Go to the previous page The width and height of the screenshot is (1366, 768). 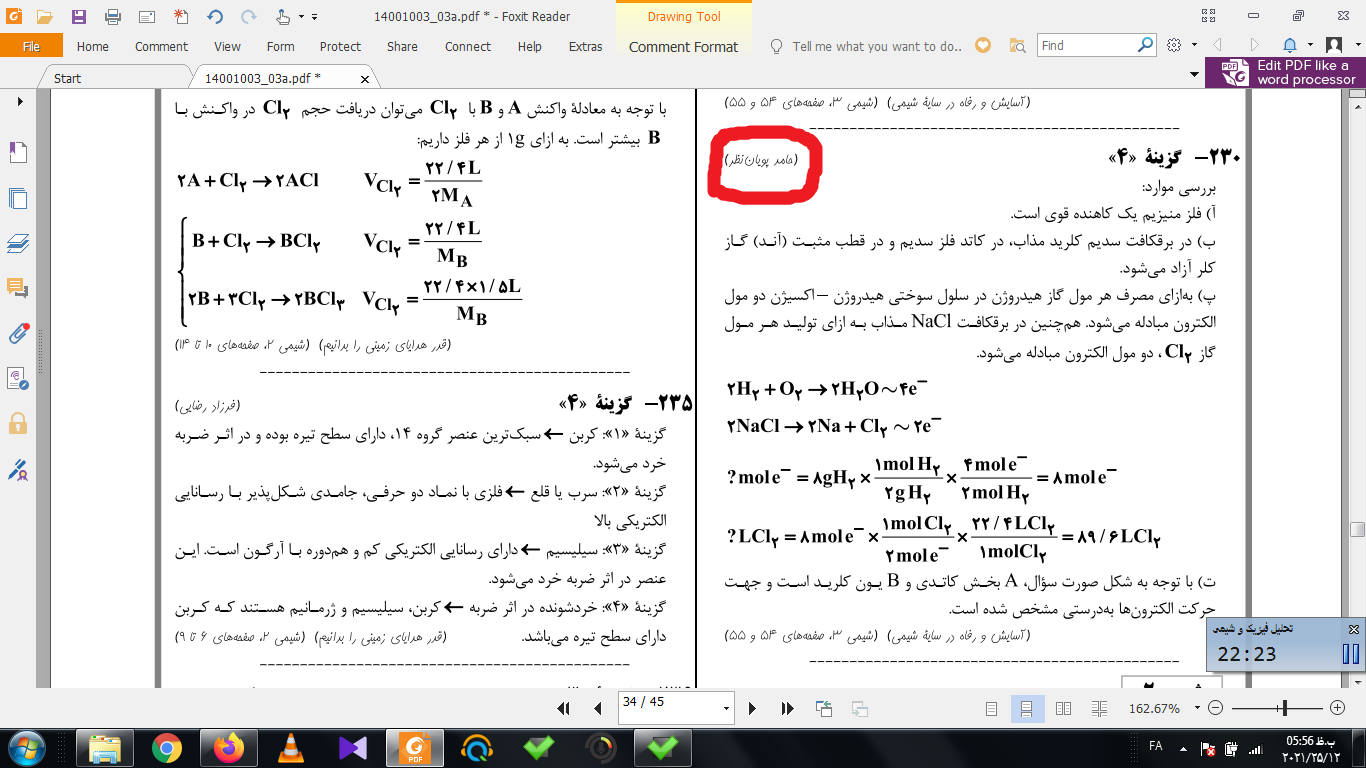pos(597,708)
